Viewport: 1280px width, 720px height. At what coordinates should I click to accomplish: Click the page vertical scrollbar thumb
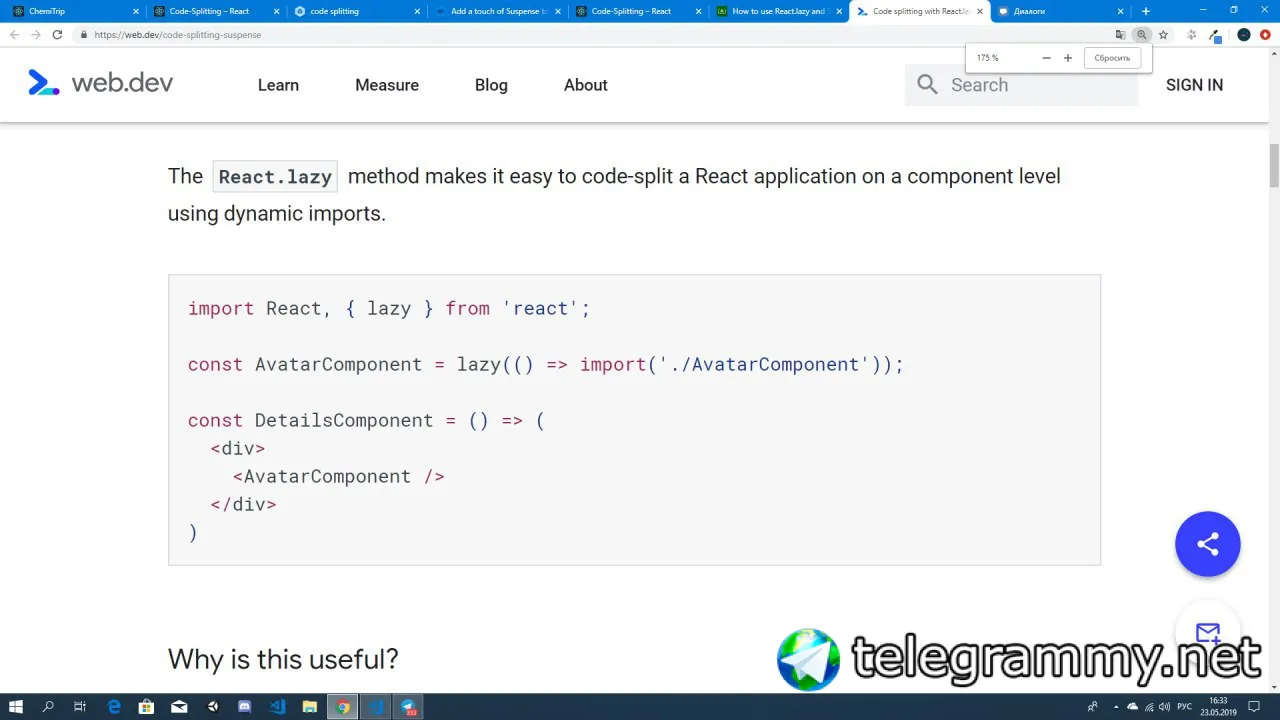(1274, 165)
